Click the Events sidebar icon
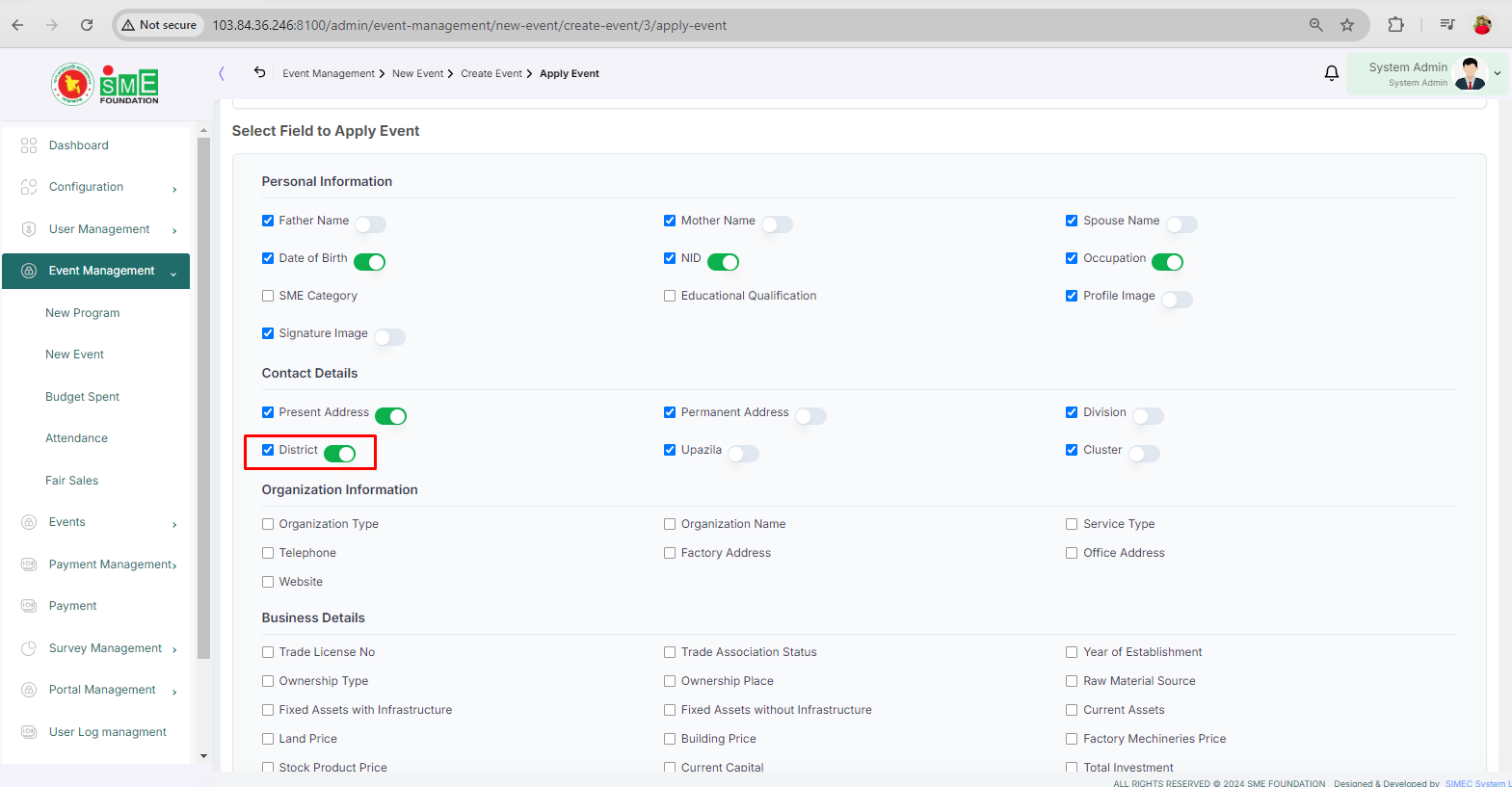The height and width of the screenshot is (787, 1512). [29, 522]
